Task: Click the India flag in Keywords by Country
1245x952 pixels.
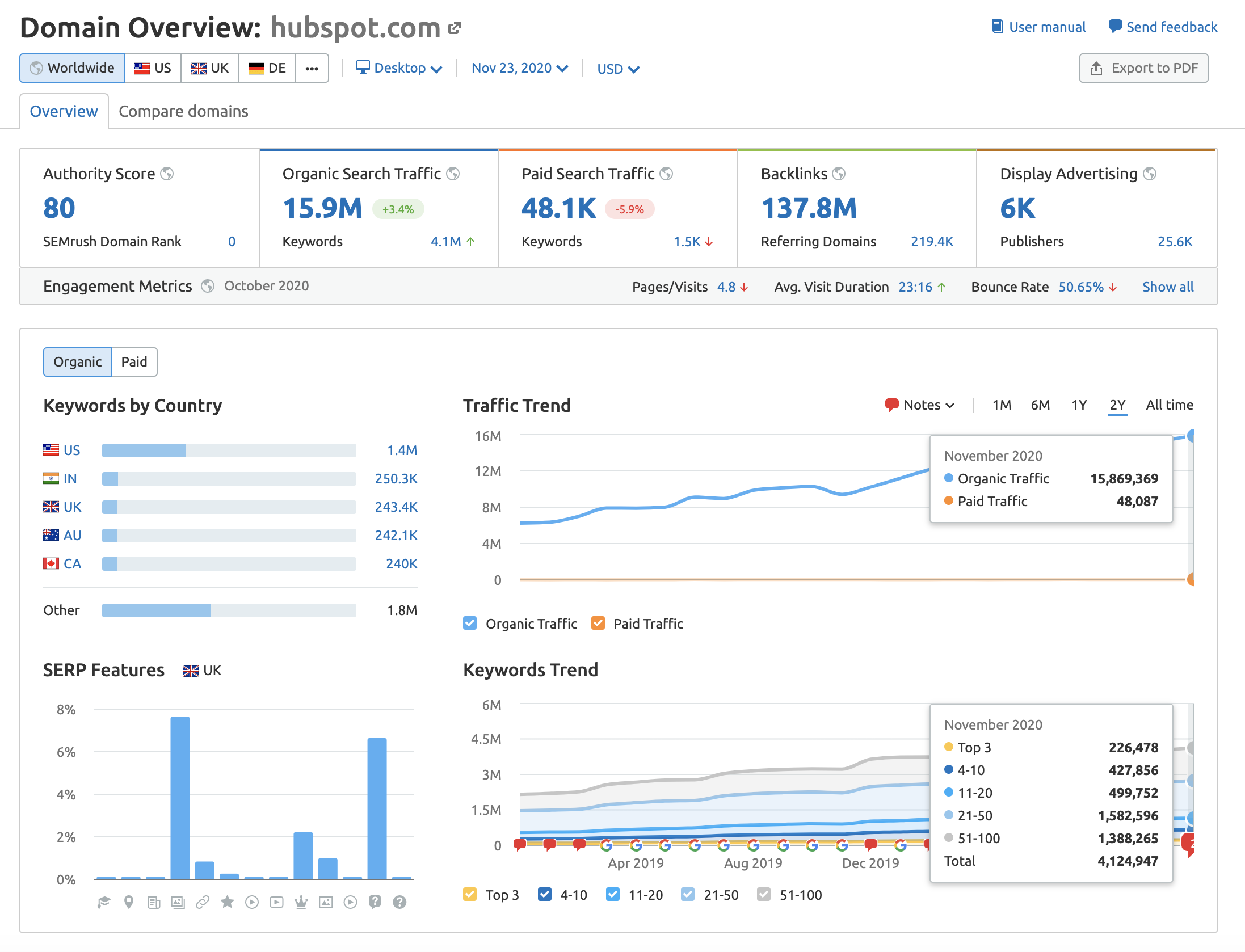Action: [x=51, y=478]
